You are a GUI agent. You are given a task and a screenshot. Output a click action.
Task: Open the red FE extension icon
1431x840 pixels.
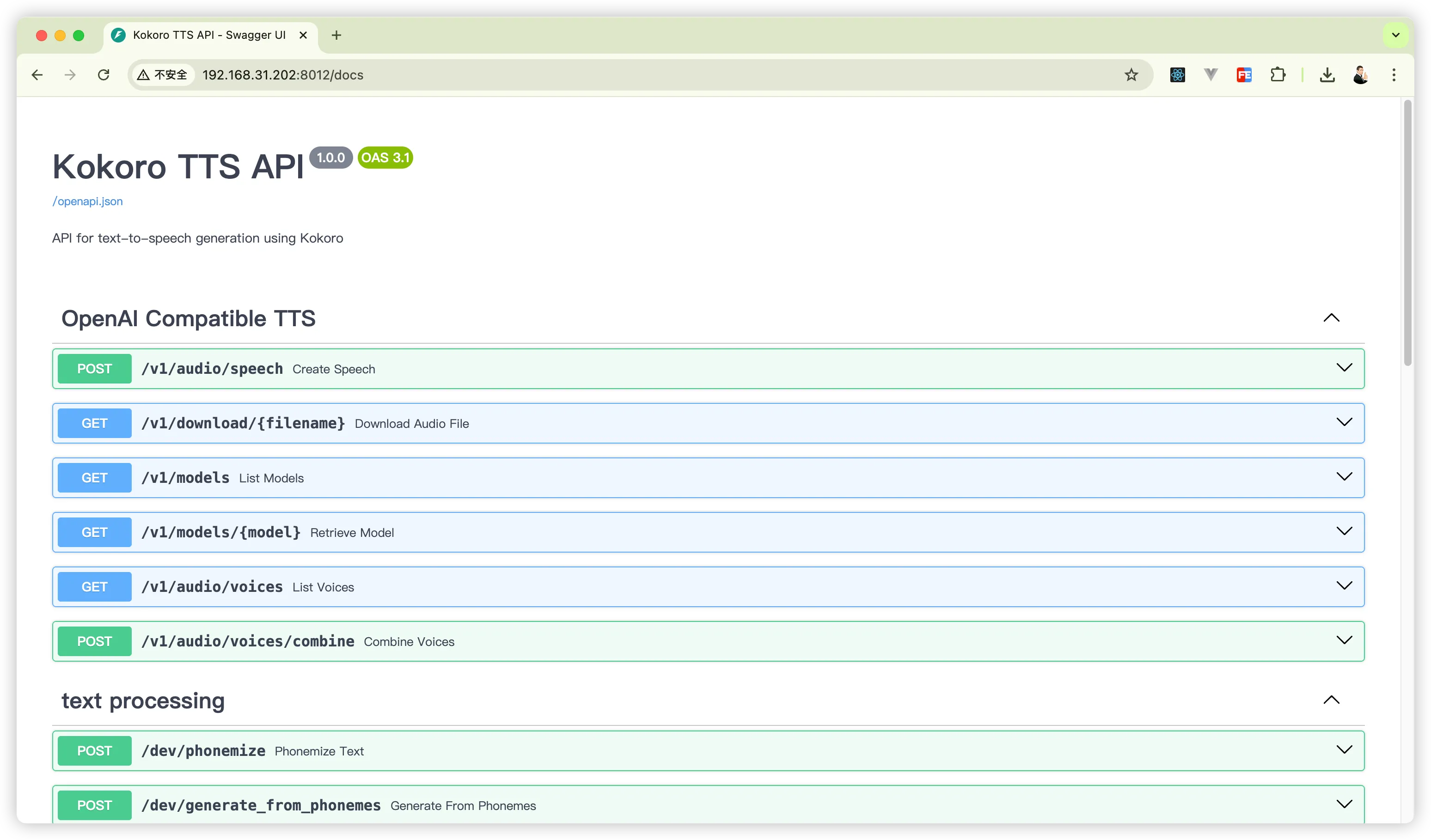point(1244,75)
